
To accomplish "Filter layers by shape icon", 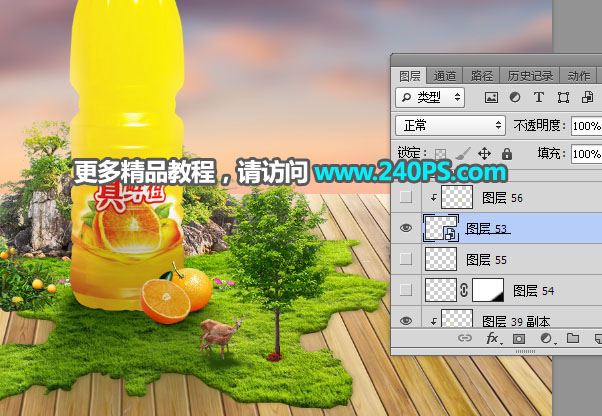I will tap(563, 97).
